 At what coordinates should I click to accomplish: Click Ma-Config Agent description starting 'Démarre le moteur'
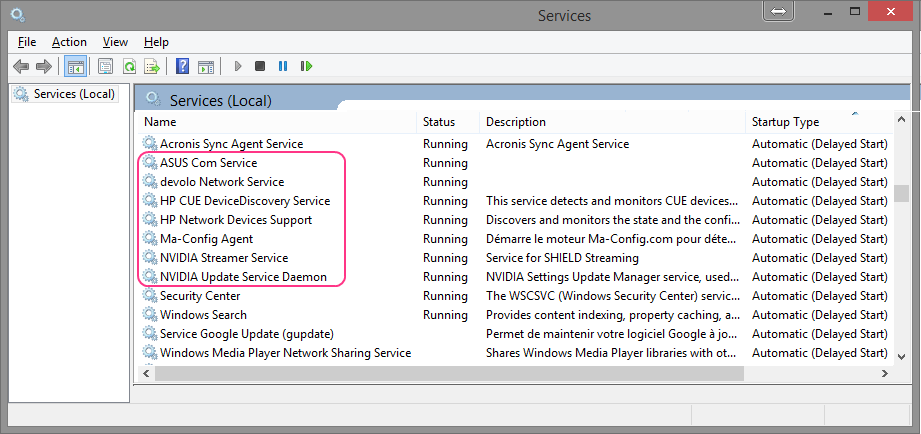click(x=611, y=239)
